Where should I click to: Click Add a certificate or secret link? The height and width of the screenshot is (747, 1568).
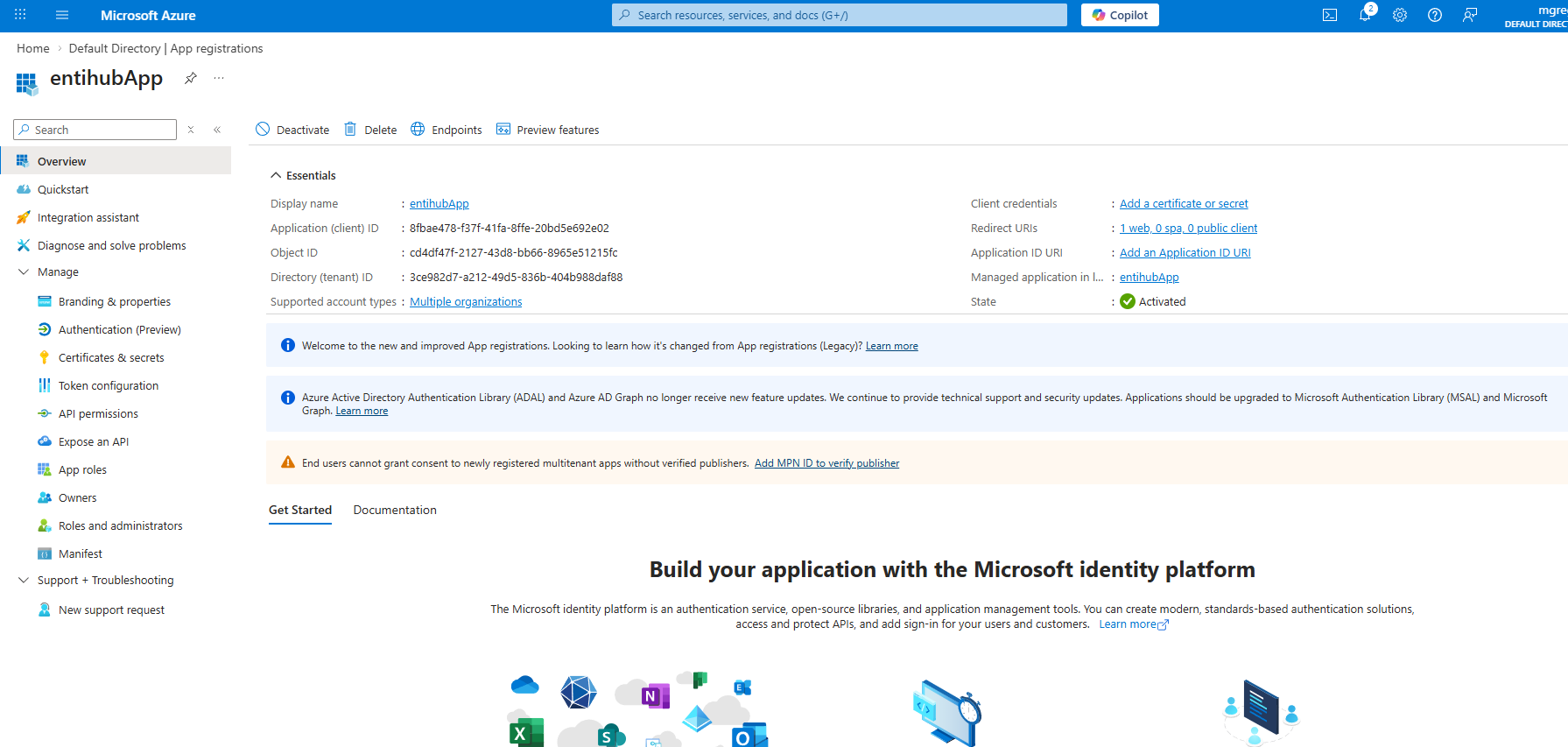coord(1184,203)
